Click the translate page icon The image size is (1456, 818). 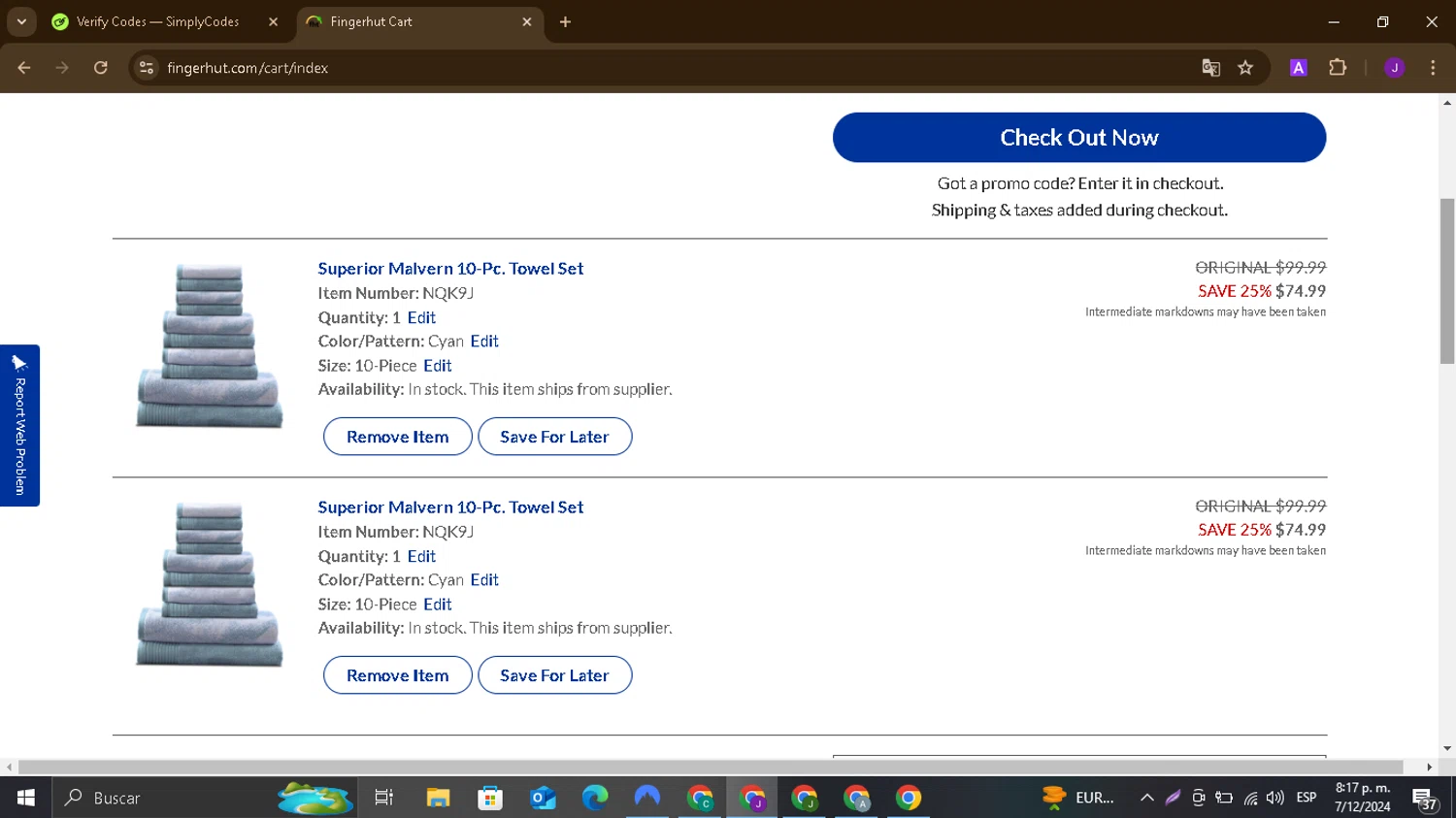(1210, 68)
